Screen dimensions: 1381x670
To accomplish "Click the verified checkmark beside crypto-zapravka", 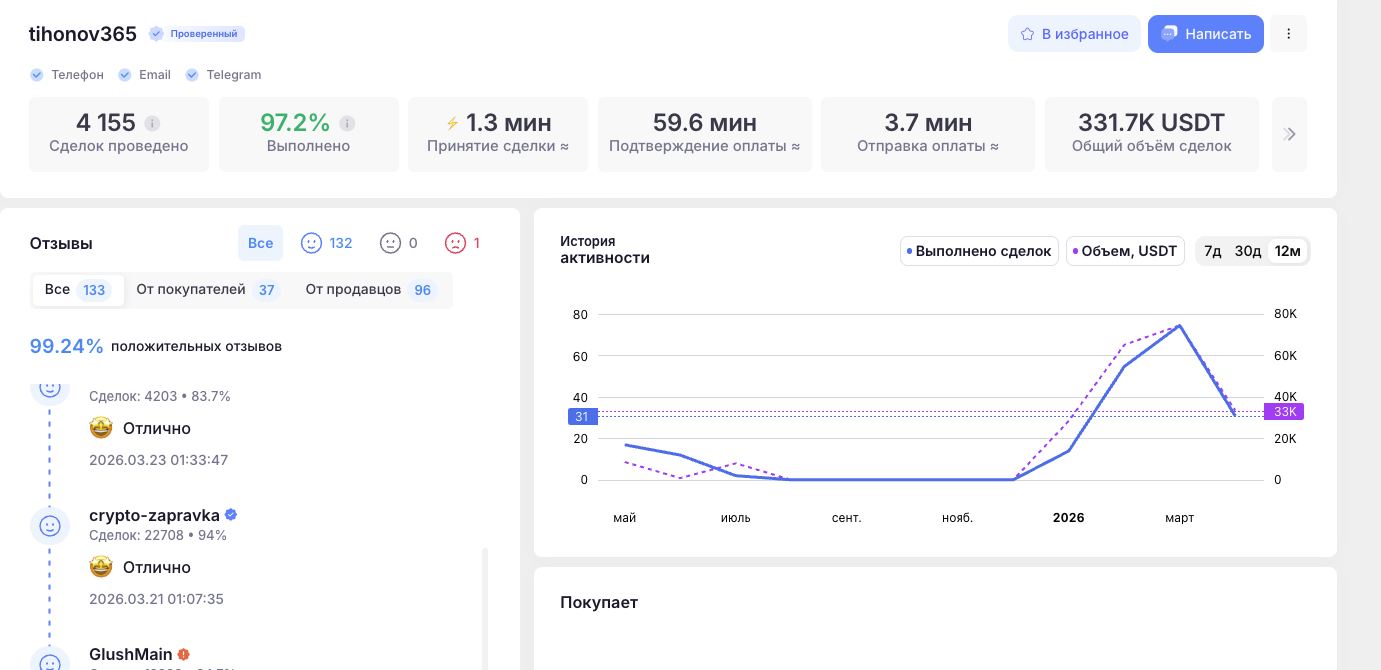I will pos(231,515).
